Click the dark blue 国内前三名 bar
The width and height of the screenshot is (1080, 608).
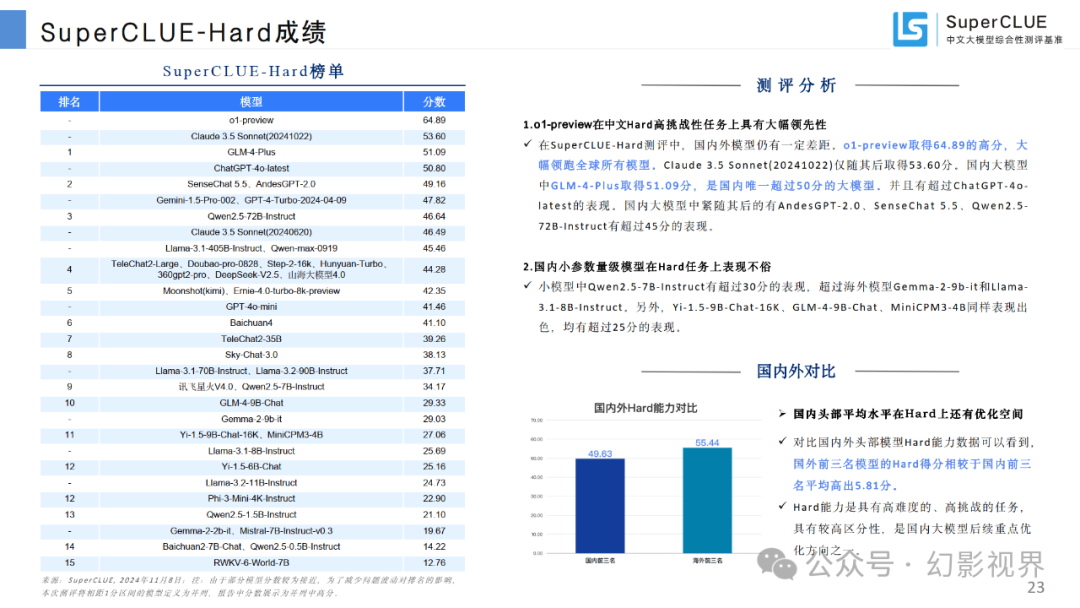(x=600, y=506)
